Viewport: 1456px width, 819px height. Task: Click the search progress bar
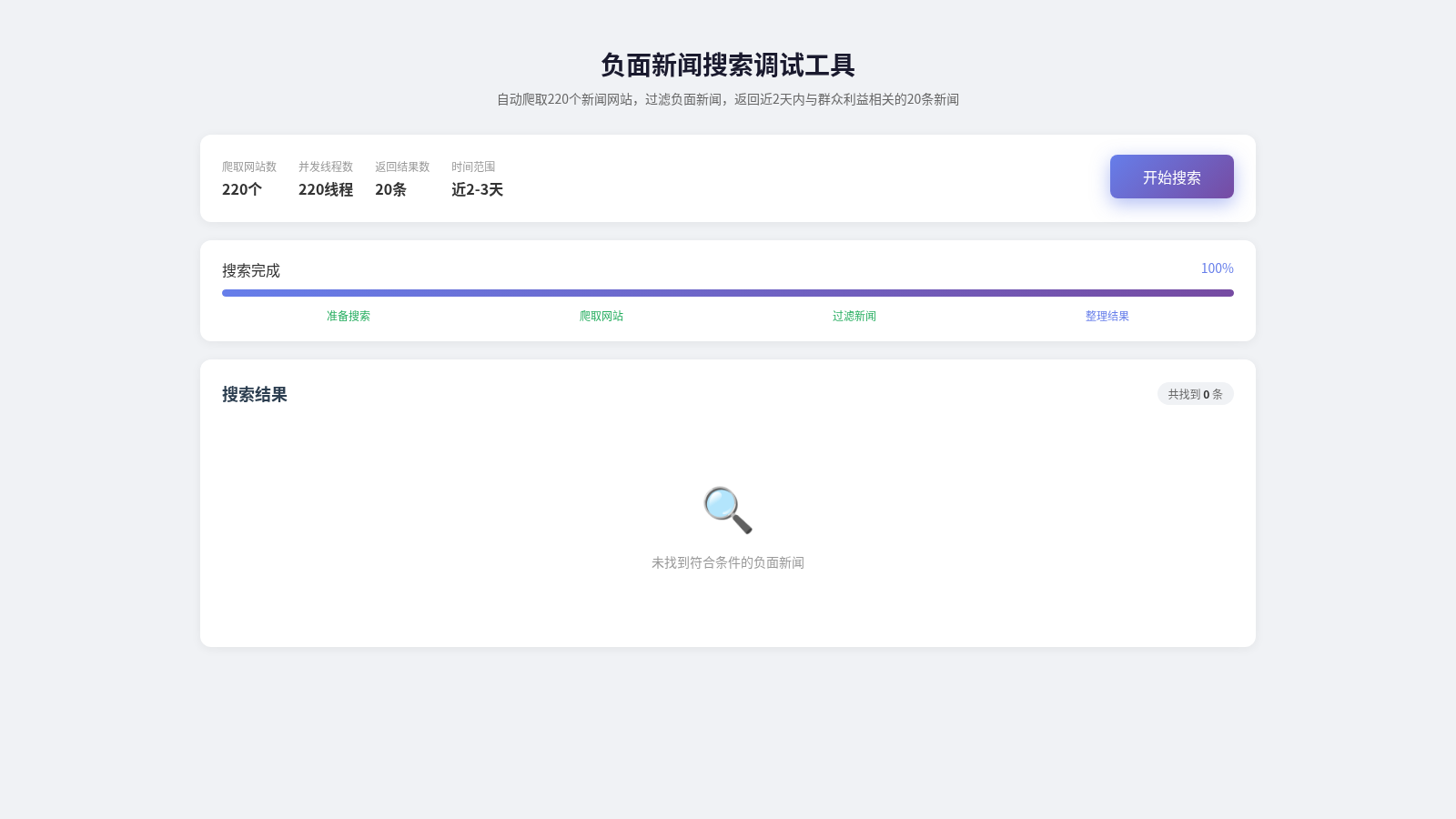click(728, 293)
